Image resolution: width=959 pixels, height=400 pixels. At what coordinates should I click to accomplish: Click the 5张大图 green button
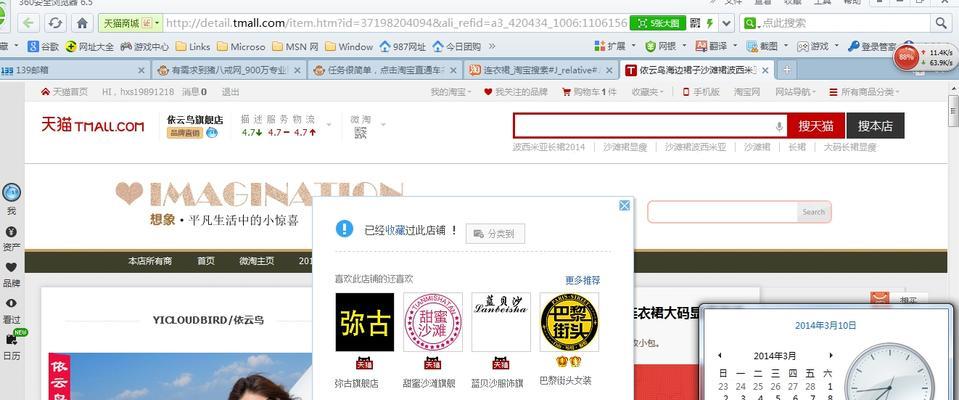pos(658,23)
